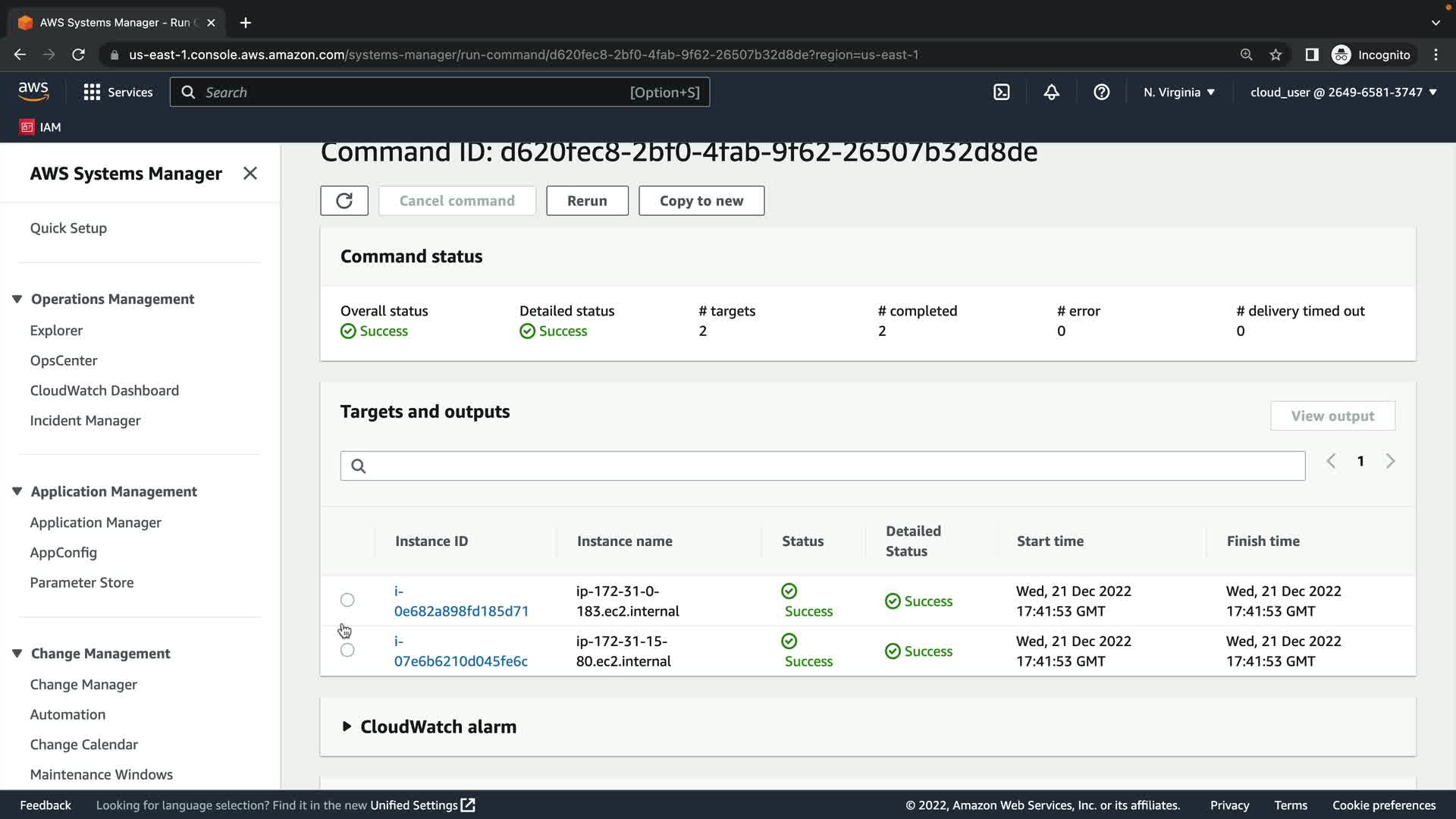This screenshot has height=819, width=1456.
Task: Bookmark page with the star icon
Action: 1276,55
